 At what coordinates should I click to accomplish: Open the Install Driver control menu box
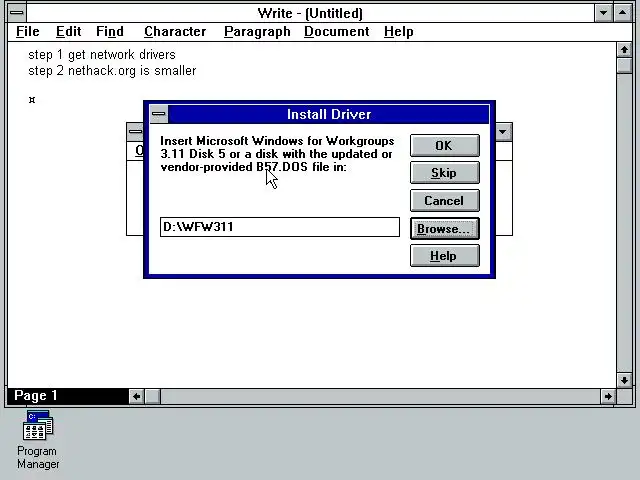click(x=159, y=114)
